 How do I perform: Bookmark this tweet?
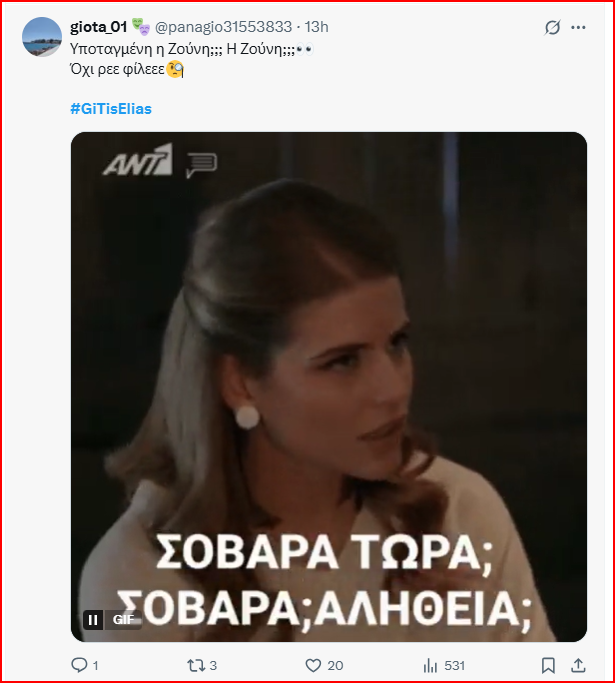tap(548, 665)
